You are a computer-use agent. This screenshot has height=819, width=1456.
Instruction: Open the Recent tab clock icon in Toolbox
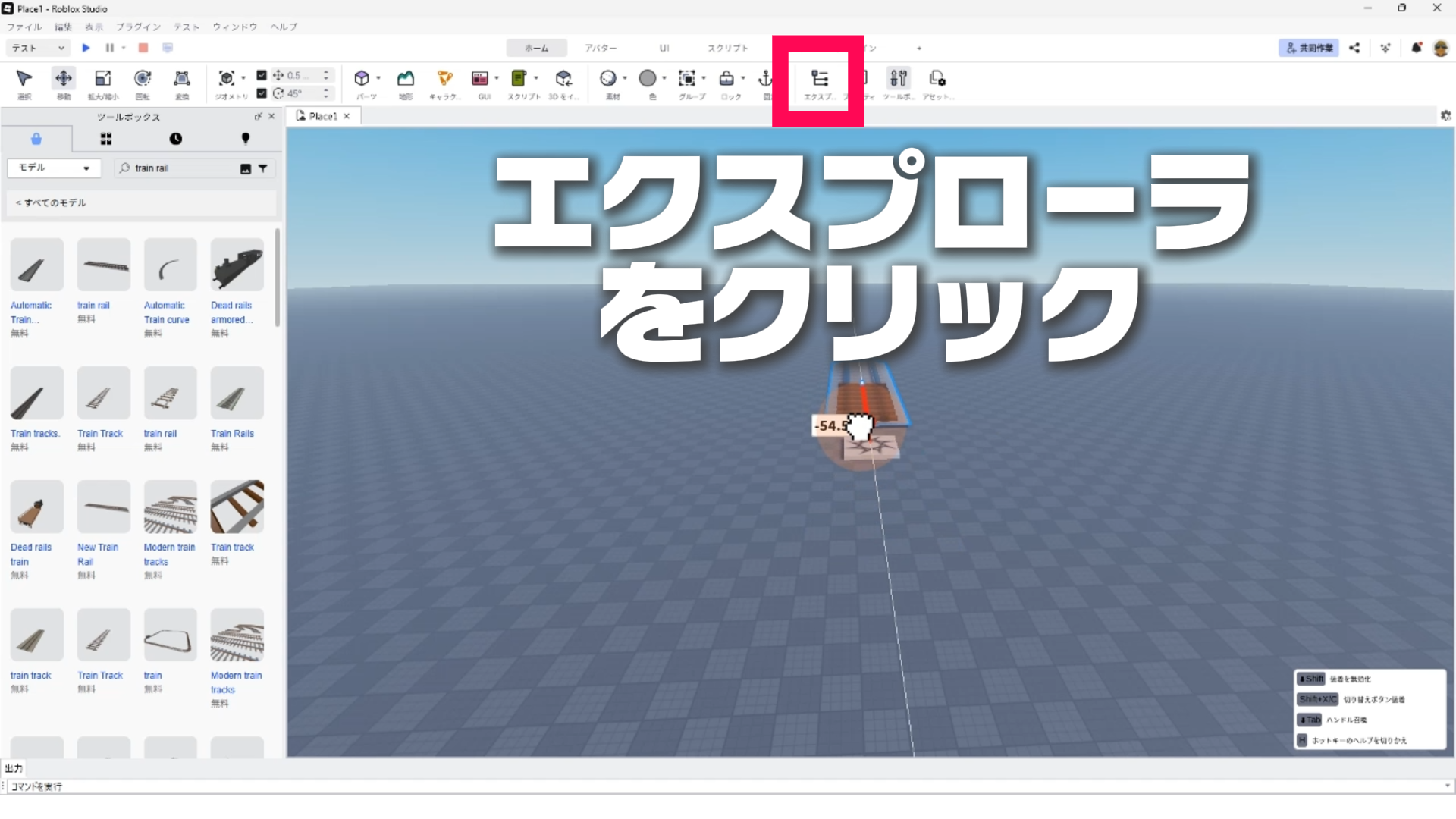175,139
